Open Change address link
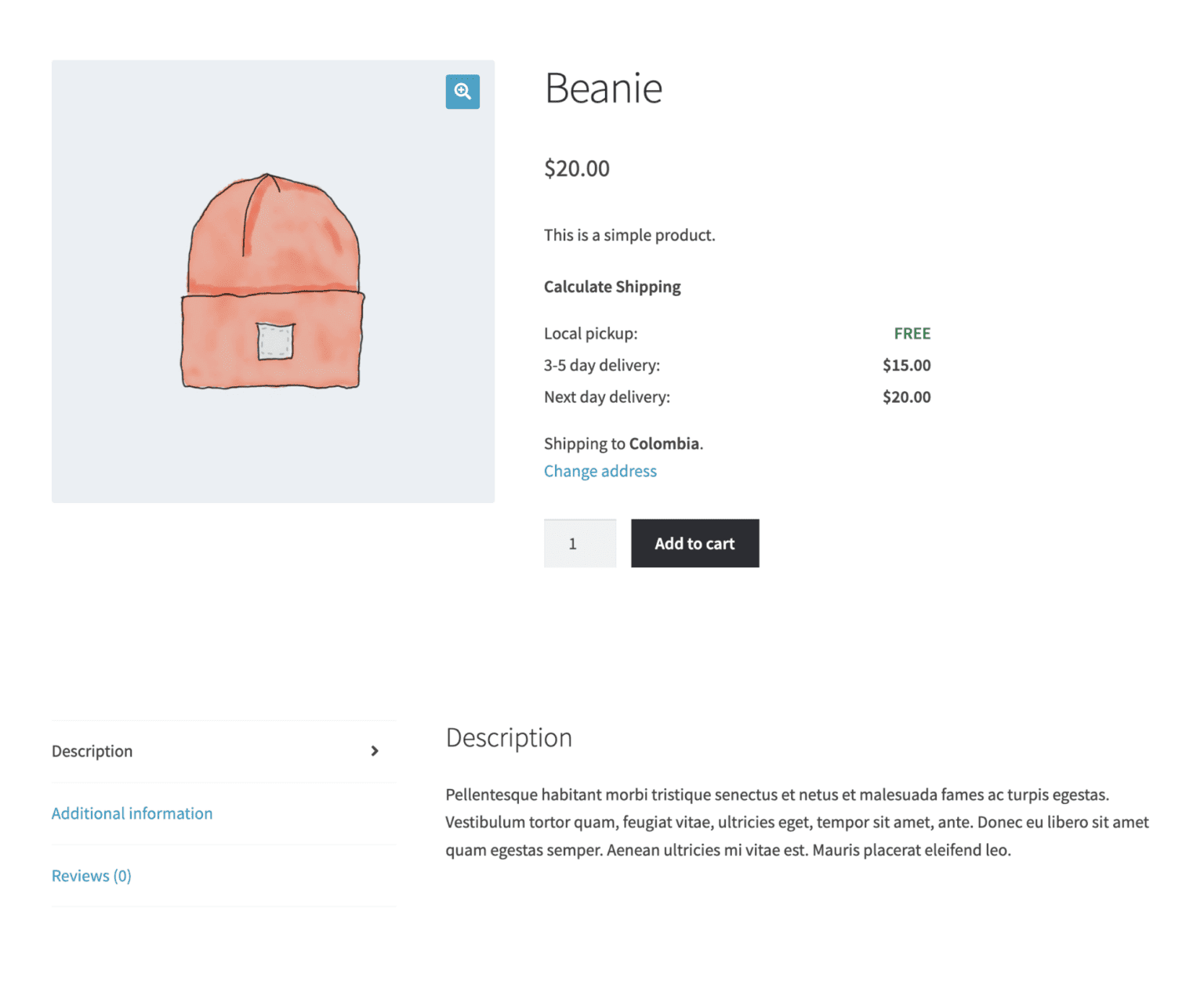 pos(600,470)
